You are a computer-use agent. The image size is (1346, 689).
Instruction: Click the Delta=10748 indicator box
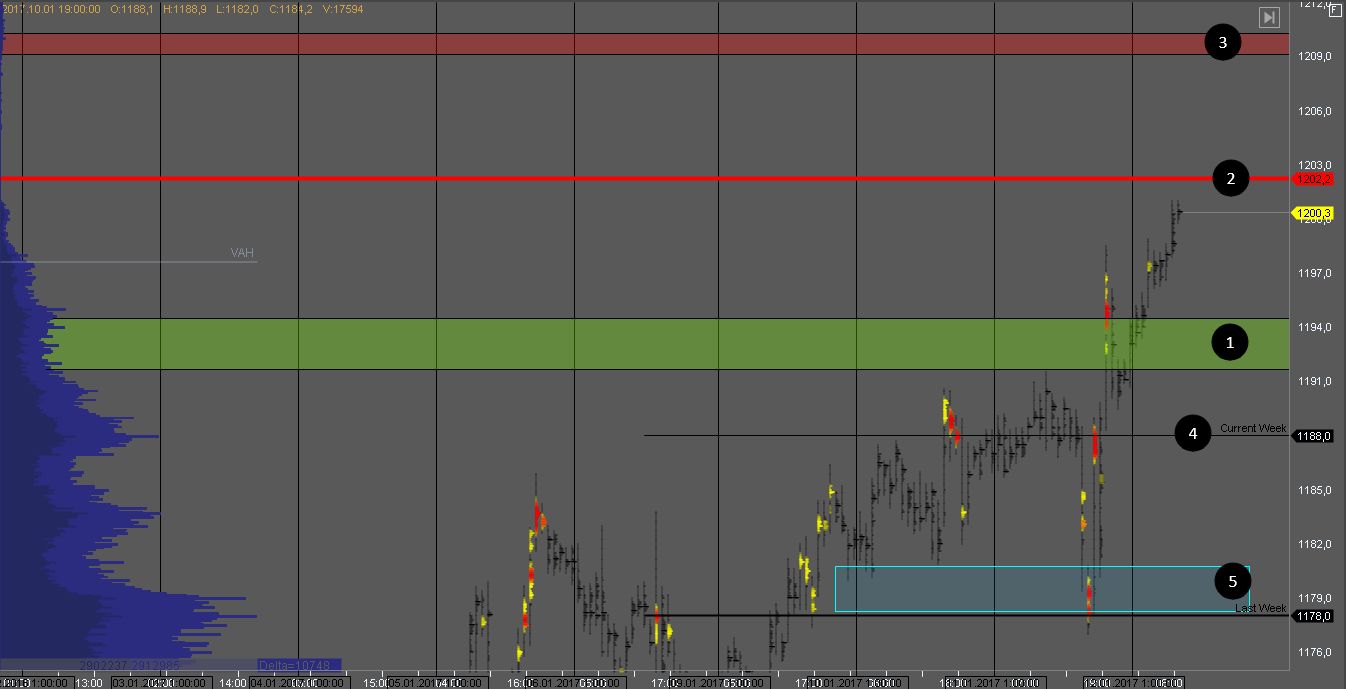[299, 664]
